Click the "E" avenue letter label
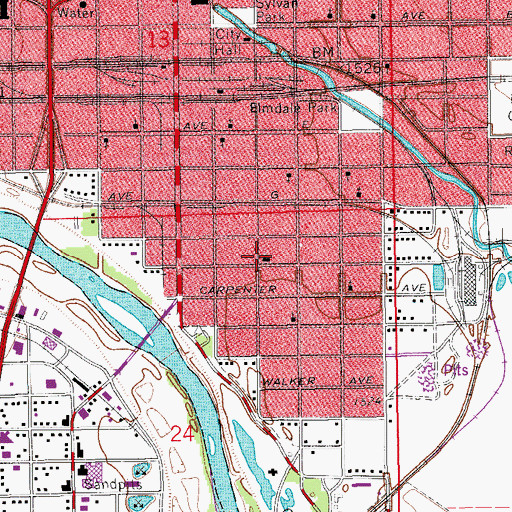512x512 pixels. pyautogui.click(x=305, y=125)
